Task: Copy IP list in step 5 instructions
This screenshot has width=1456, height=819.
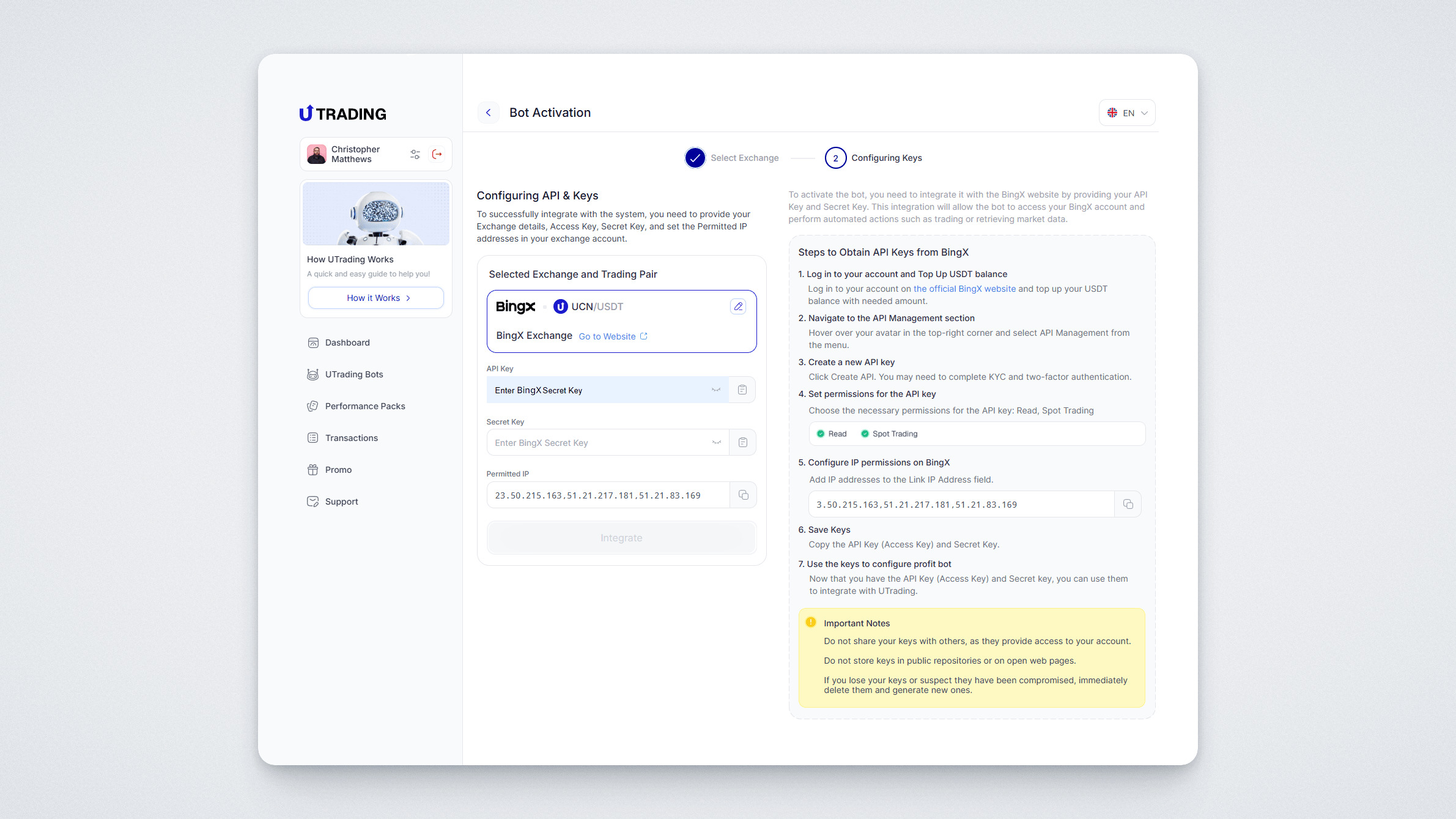Action: coord(1128,505)
